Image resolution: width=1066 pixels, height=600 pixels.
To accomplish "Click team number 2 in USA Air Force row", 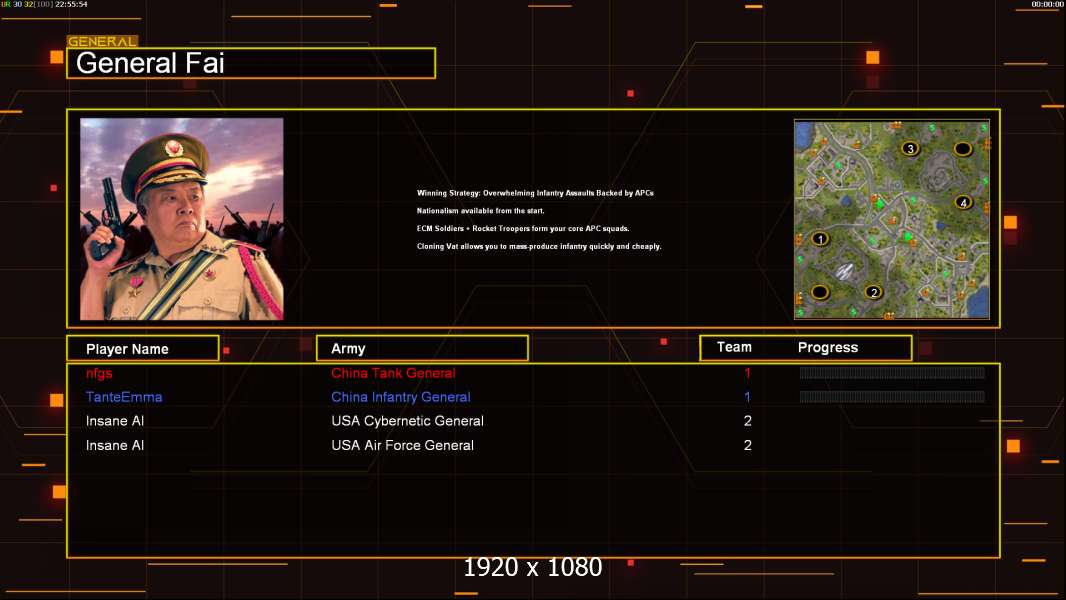I will click(747, 446).
